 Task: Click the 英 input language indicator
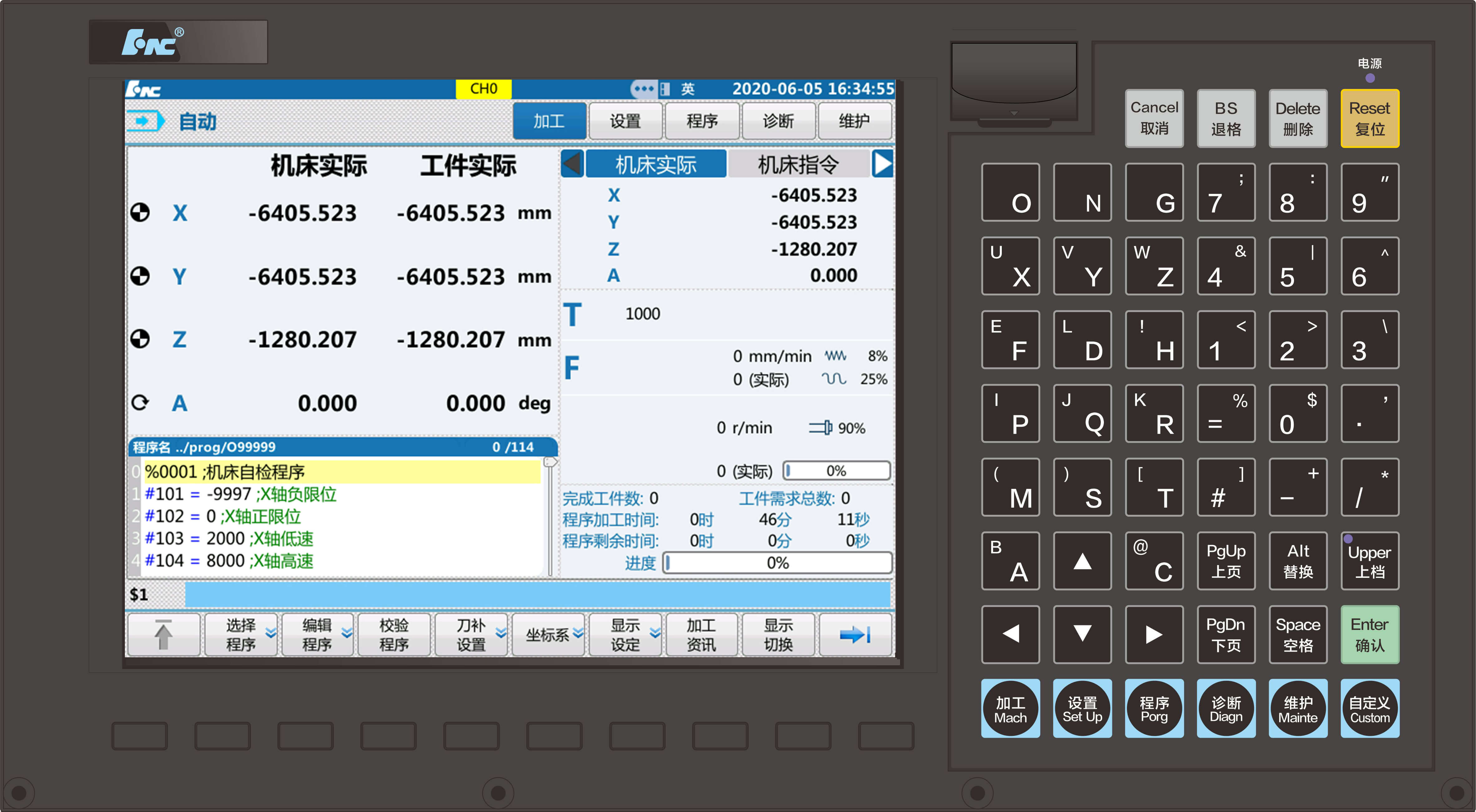687,89
